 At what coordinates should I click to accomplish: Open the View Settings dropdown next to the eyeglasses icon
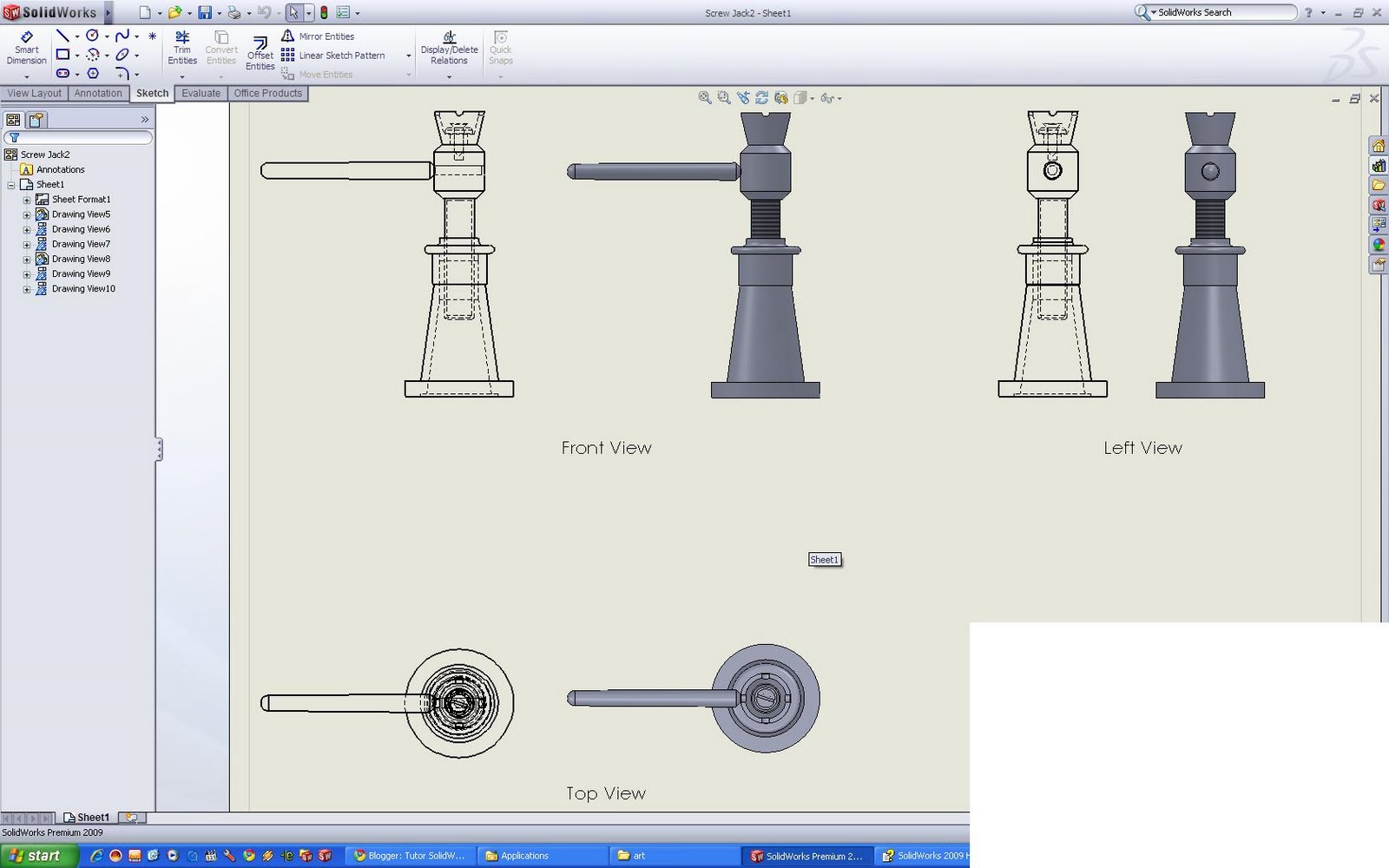pyautogui.click(x=839, y=98)
